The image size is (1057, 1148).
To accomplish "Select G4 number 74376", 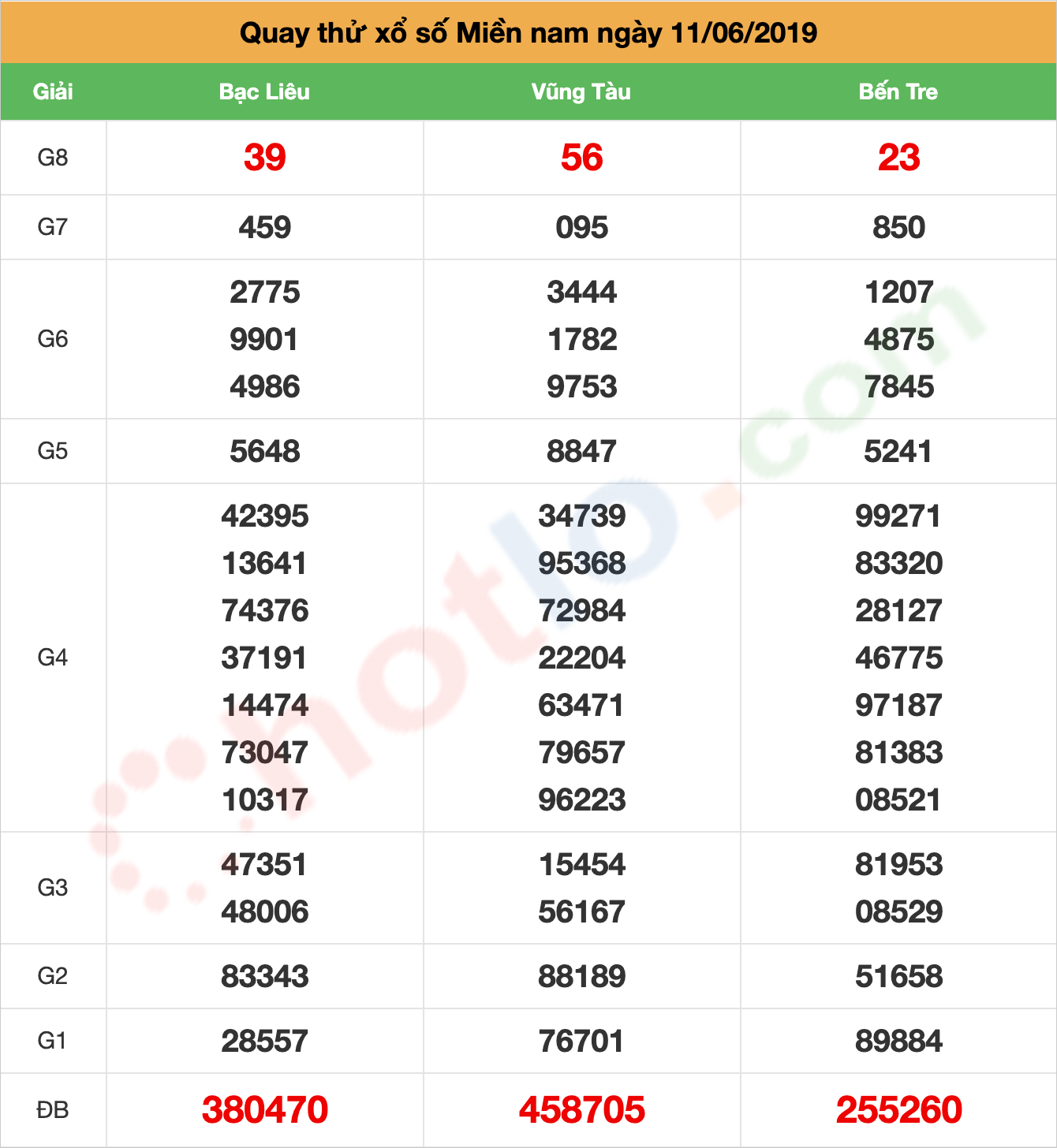I will coord(265,611).
